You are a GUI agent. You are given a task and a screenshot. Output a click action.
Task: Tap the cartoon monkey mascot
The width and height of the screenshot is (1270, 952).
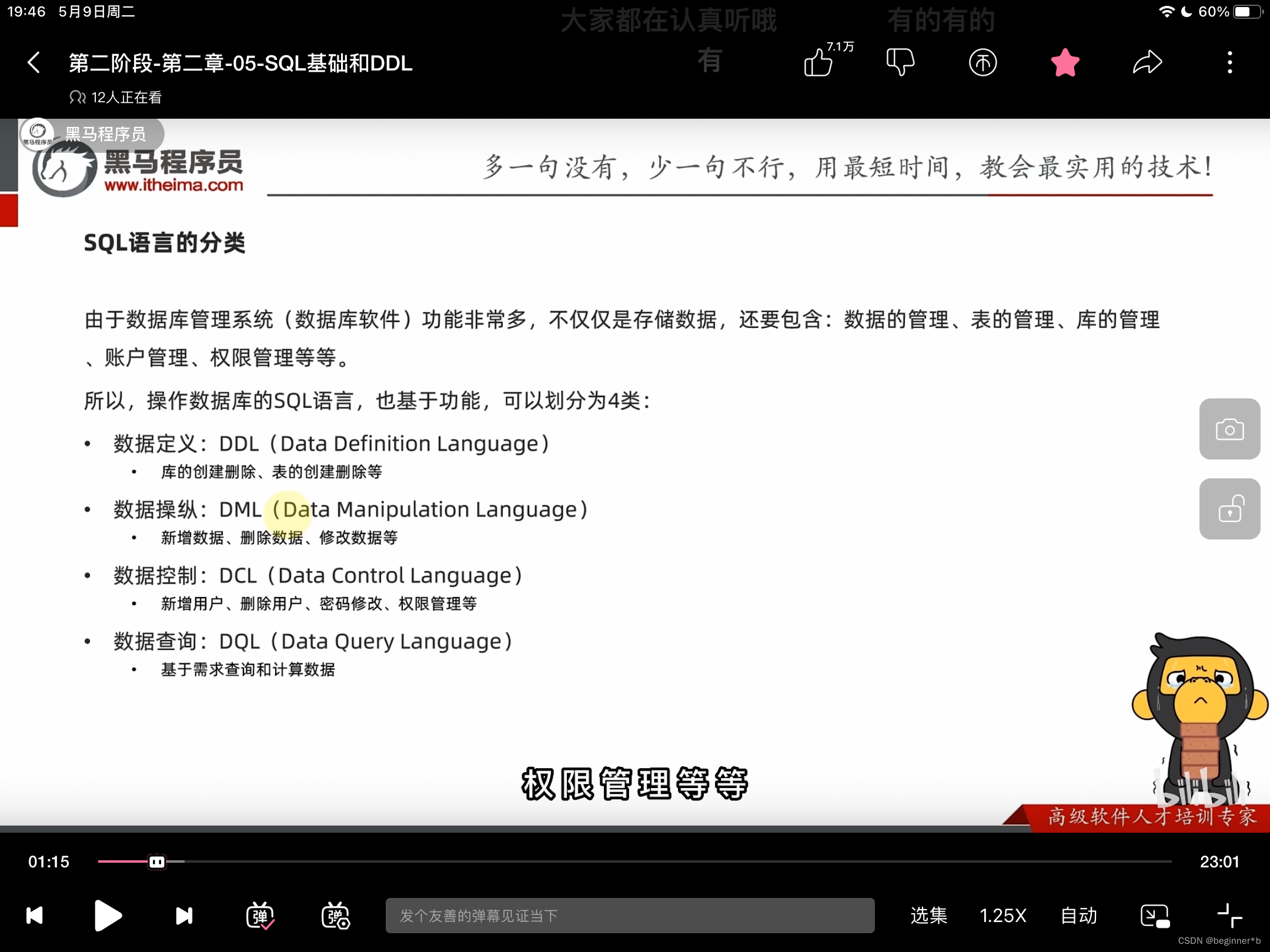1199,720
